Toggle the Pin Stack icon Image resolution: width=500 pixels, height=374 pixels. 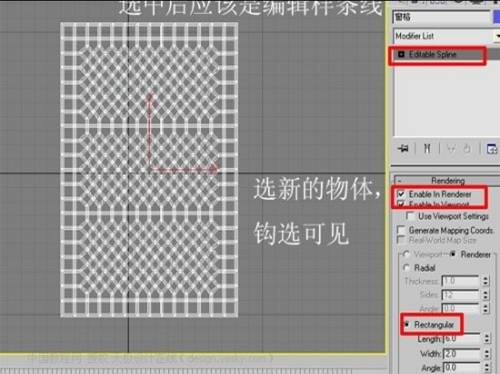click(x=403, y=148)
